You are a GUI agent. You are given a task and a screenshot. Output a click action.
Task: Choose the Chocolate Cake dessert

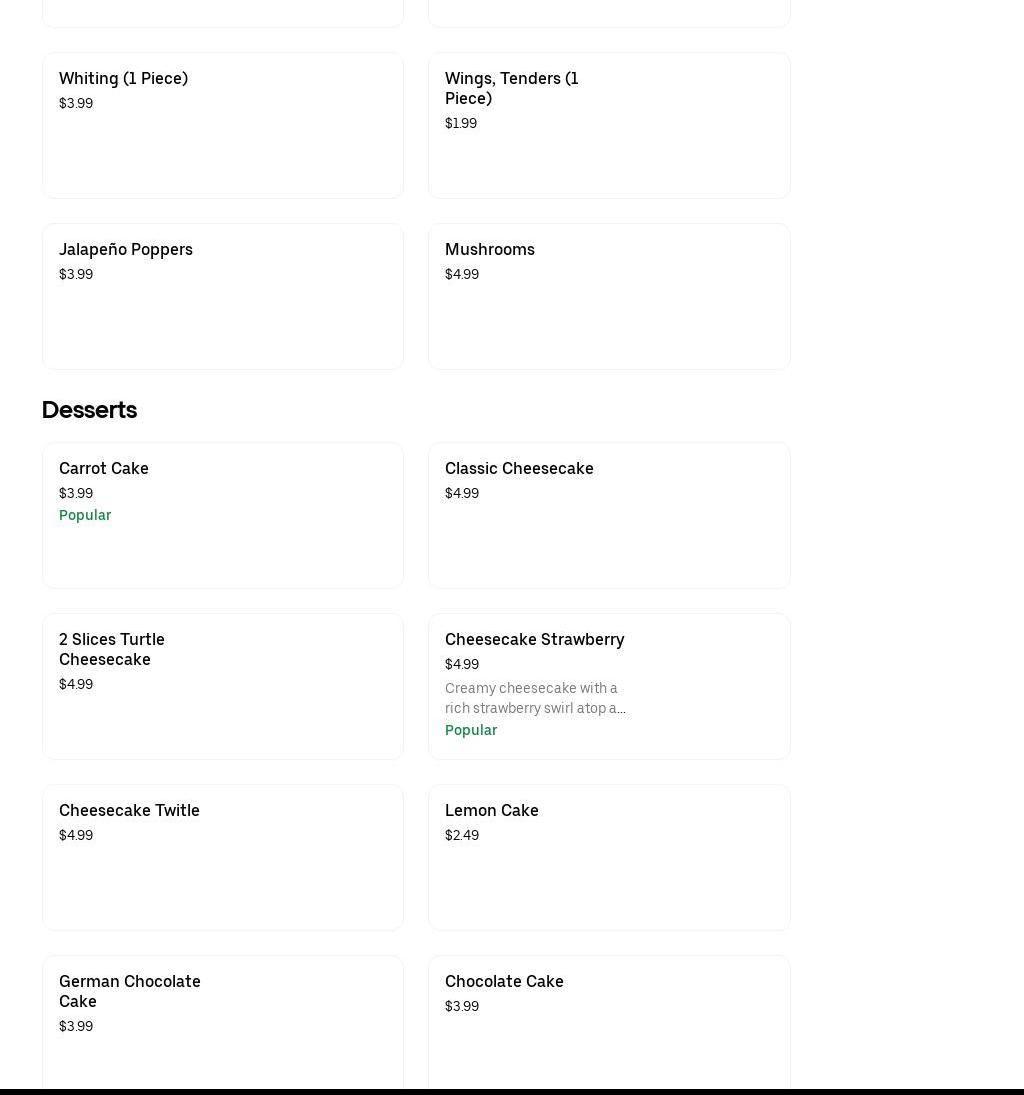click(609, 1022)
